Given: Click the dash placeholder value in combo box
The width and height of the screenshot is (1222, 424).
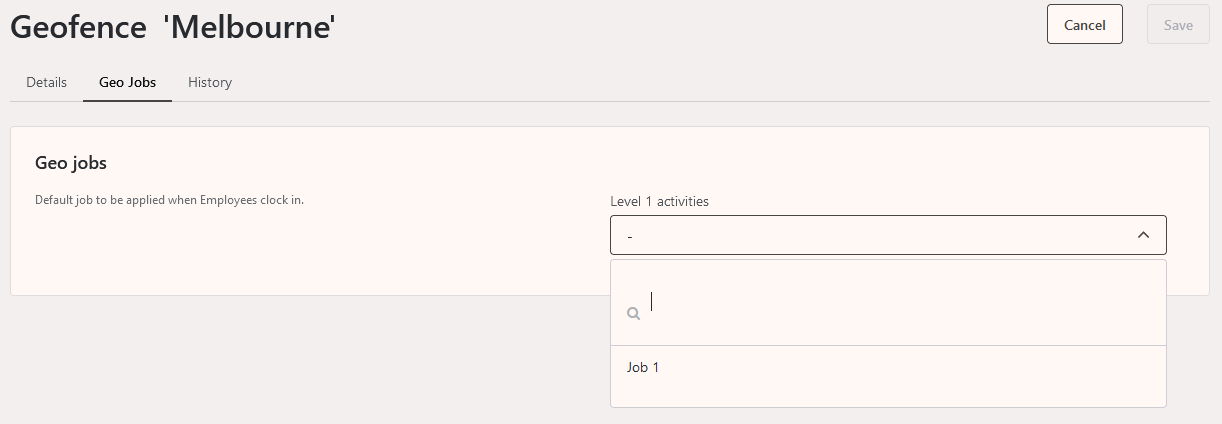Looking at the screenshot, I should click(630, 236).
